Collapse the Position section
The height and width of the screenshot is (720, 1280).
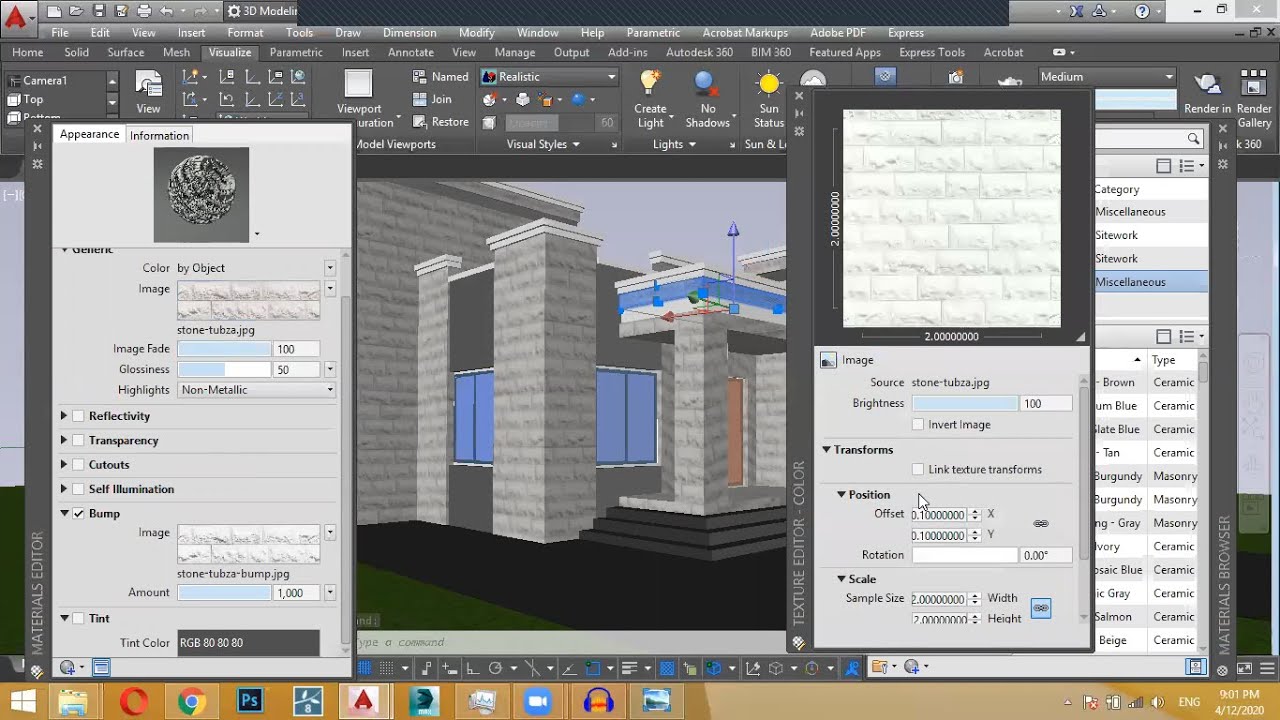(x=841, y=495)
